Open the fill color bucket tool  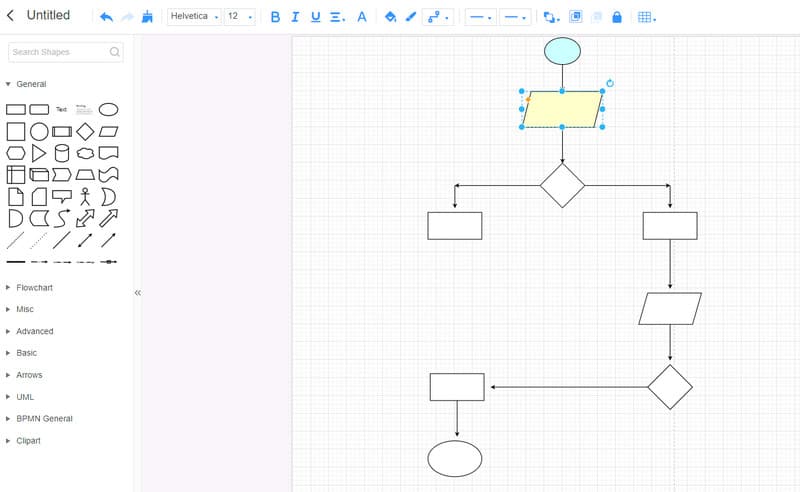click(390, 17)
